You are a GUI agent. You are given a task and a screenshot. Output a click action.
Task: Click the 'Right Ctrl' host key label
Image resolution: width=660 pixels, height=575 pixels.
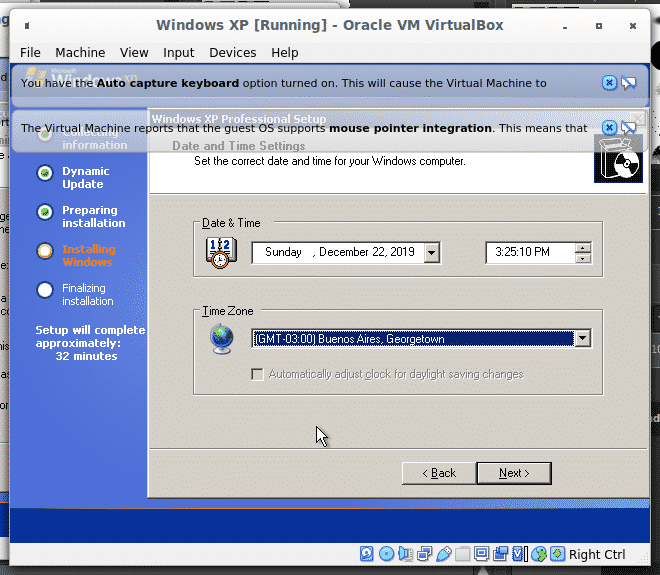tap(597, 554)
